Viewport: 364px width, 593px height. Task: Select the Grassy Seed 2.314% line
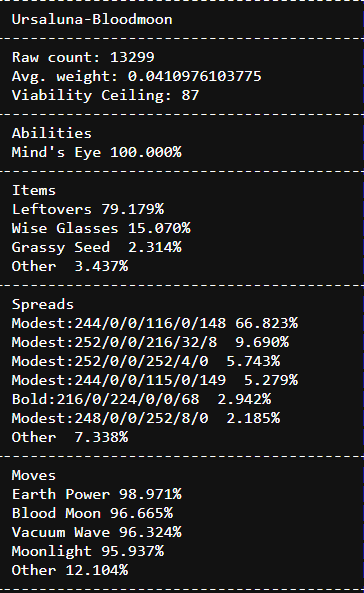(x=96, y=247)
